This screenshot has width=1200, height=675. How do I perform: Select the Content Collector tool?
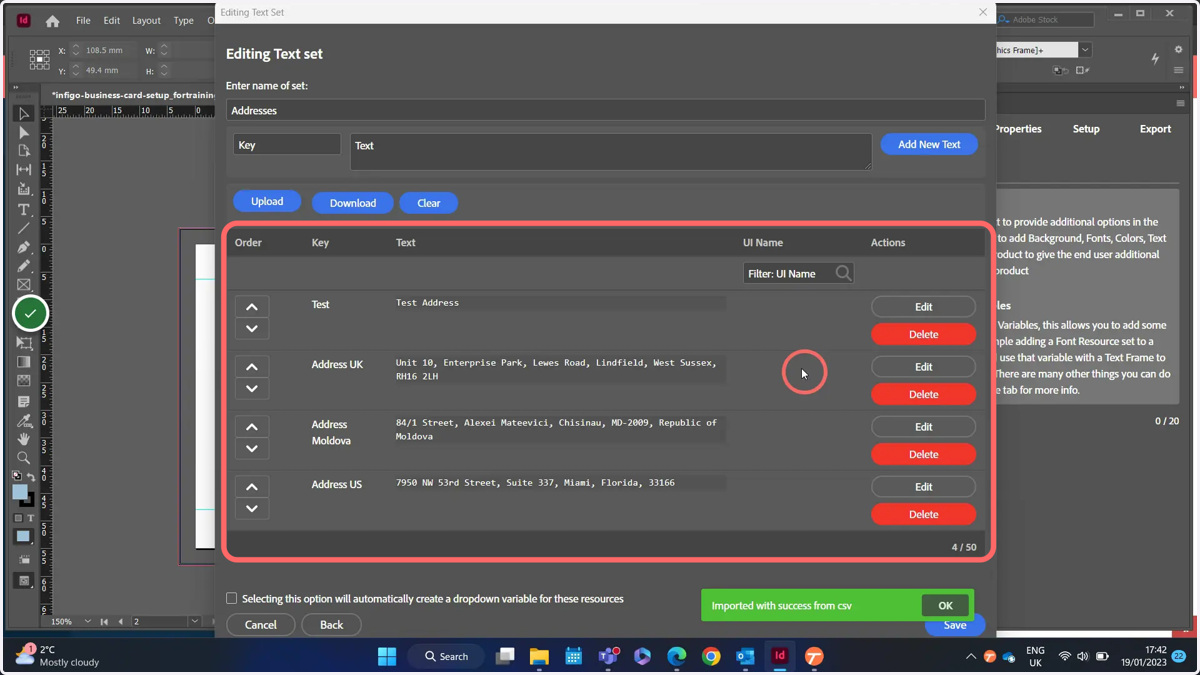[24, 189]
